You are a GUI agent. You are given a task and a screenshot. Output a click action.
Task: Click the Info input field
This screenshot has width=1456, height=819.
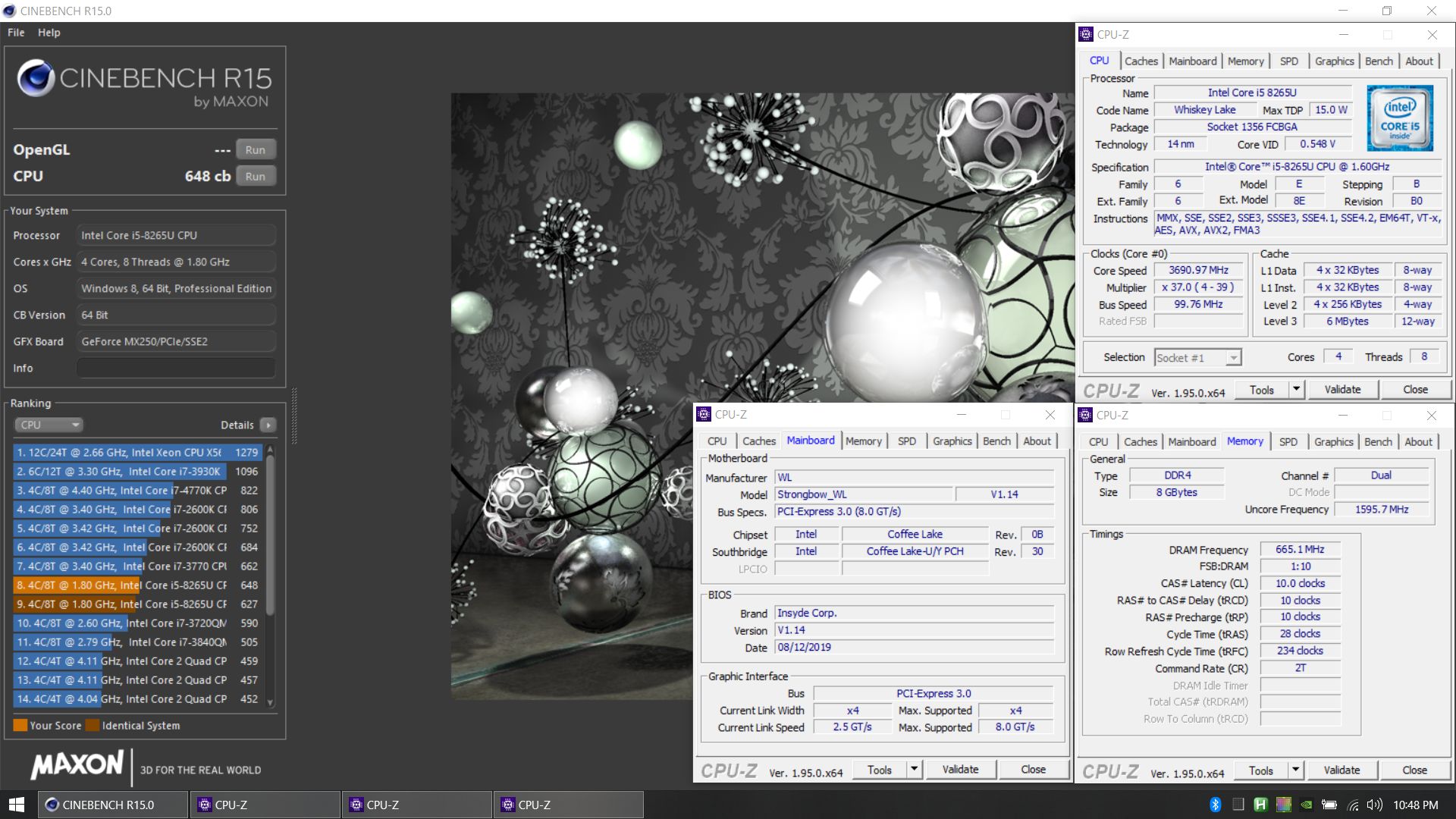pos(176,368)
